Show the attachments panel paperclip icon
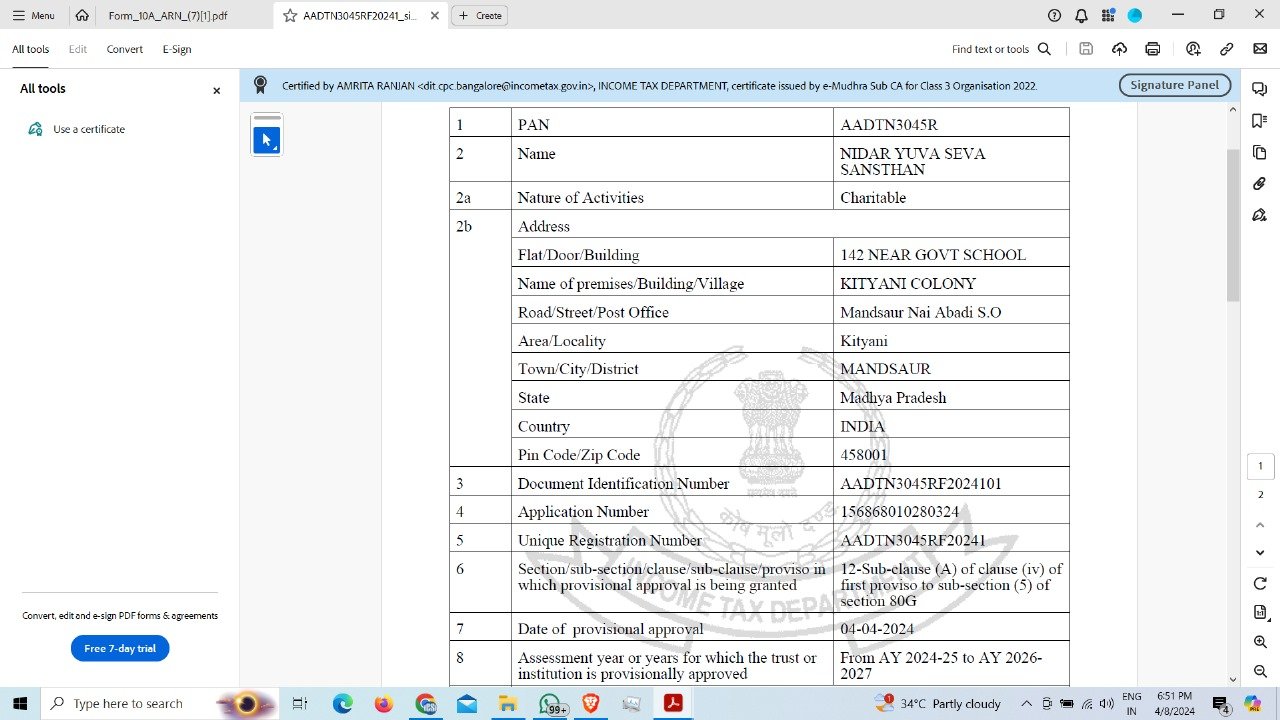1280x720 pixels. [1260, 184]
